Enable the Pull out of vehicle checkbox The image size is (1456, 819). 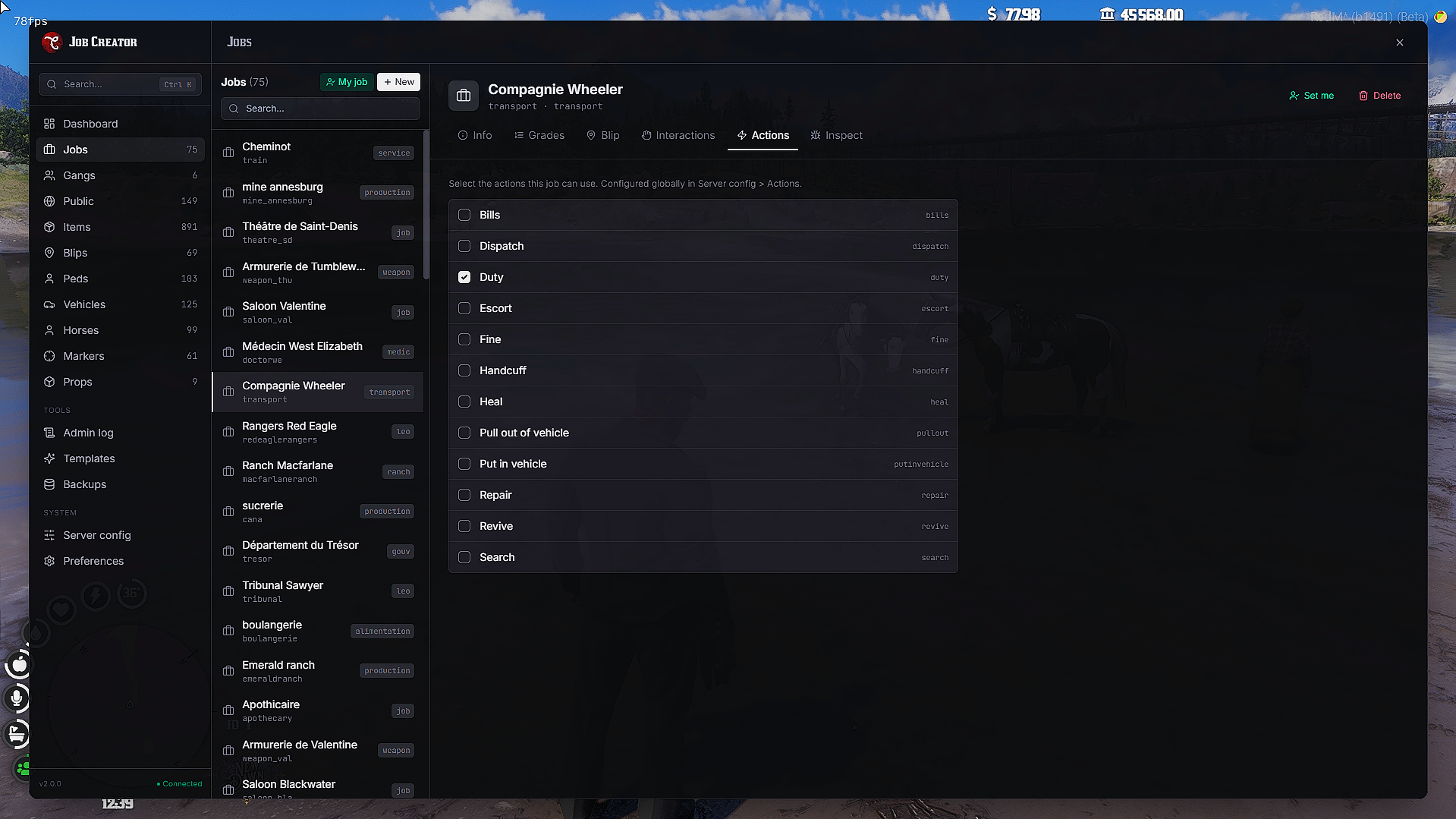click(464, 433)
